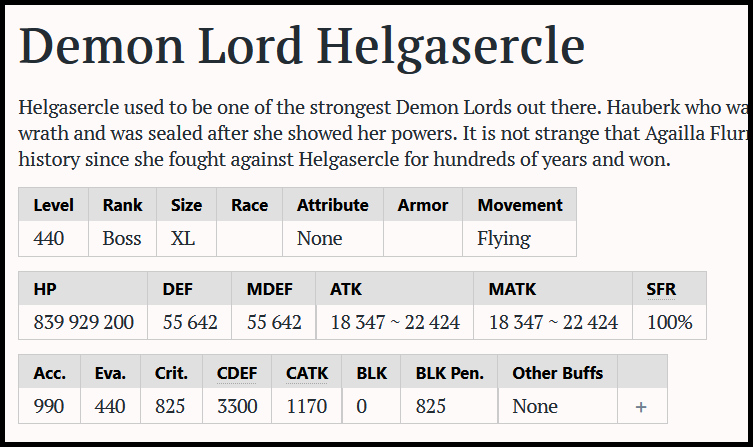Select the Rank value Boss
753x447 pixels.
click(x=122, y=238)
